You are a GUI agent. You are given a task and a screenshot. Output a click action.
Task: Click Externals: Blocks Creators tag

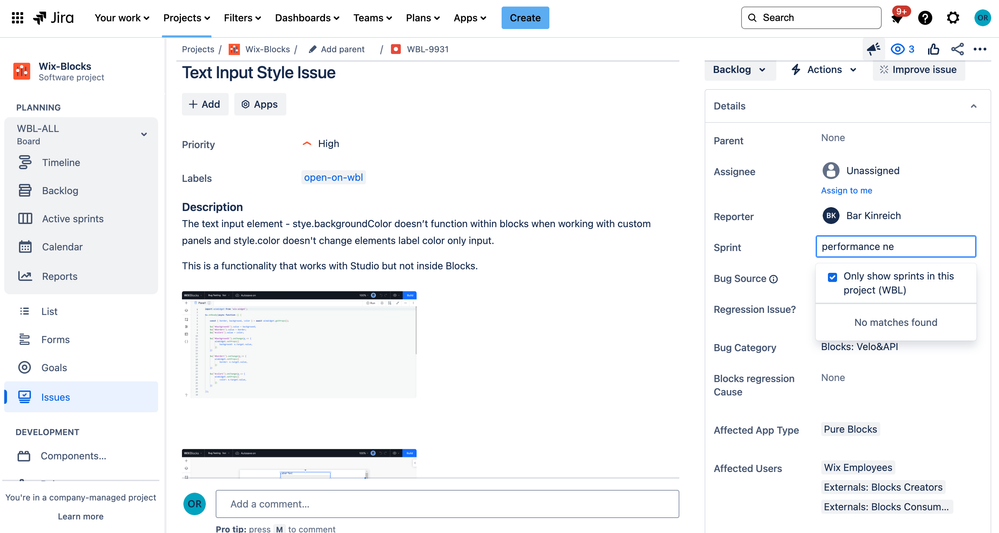(x=883, y=487)
